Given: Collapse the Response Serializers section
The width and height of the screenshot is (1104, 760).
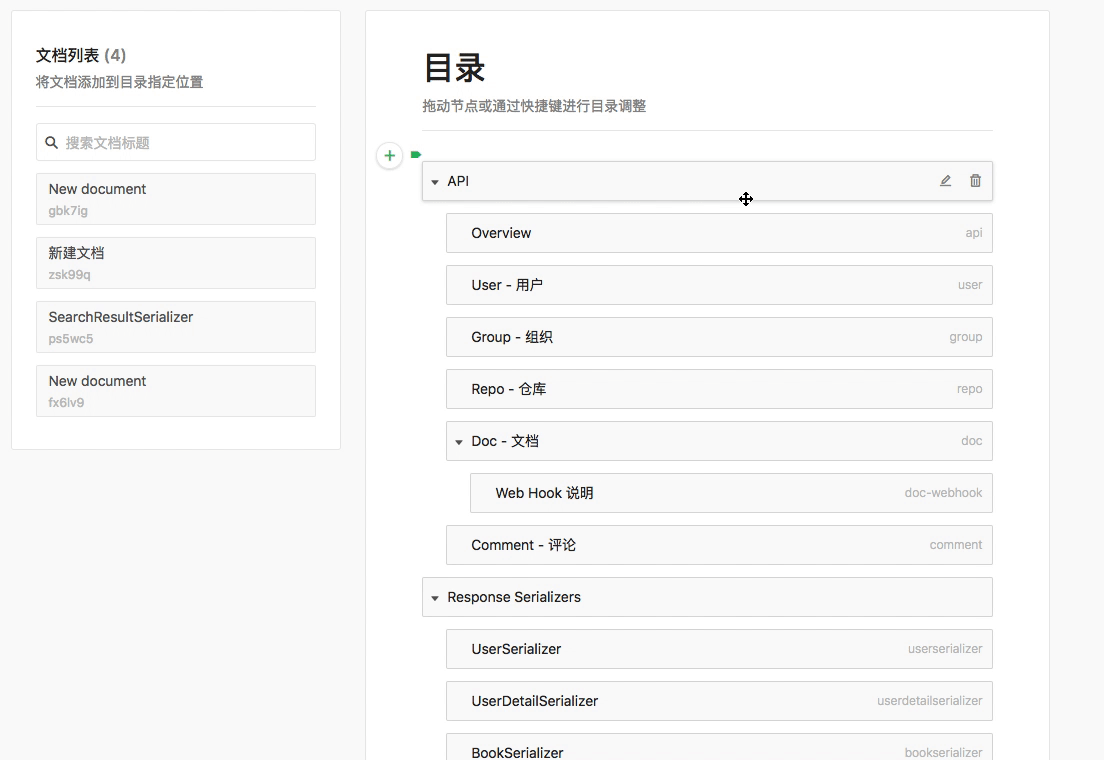Looking at the screenshot, I should (435, 598).
